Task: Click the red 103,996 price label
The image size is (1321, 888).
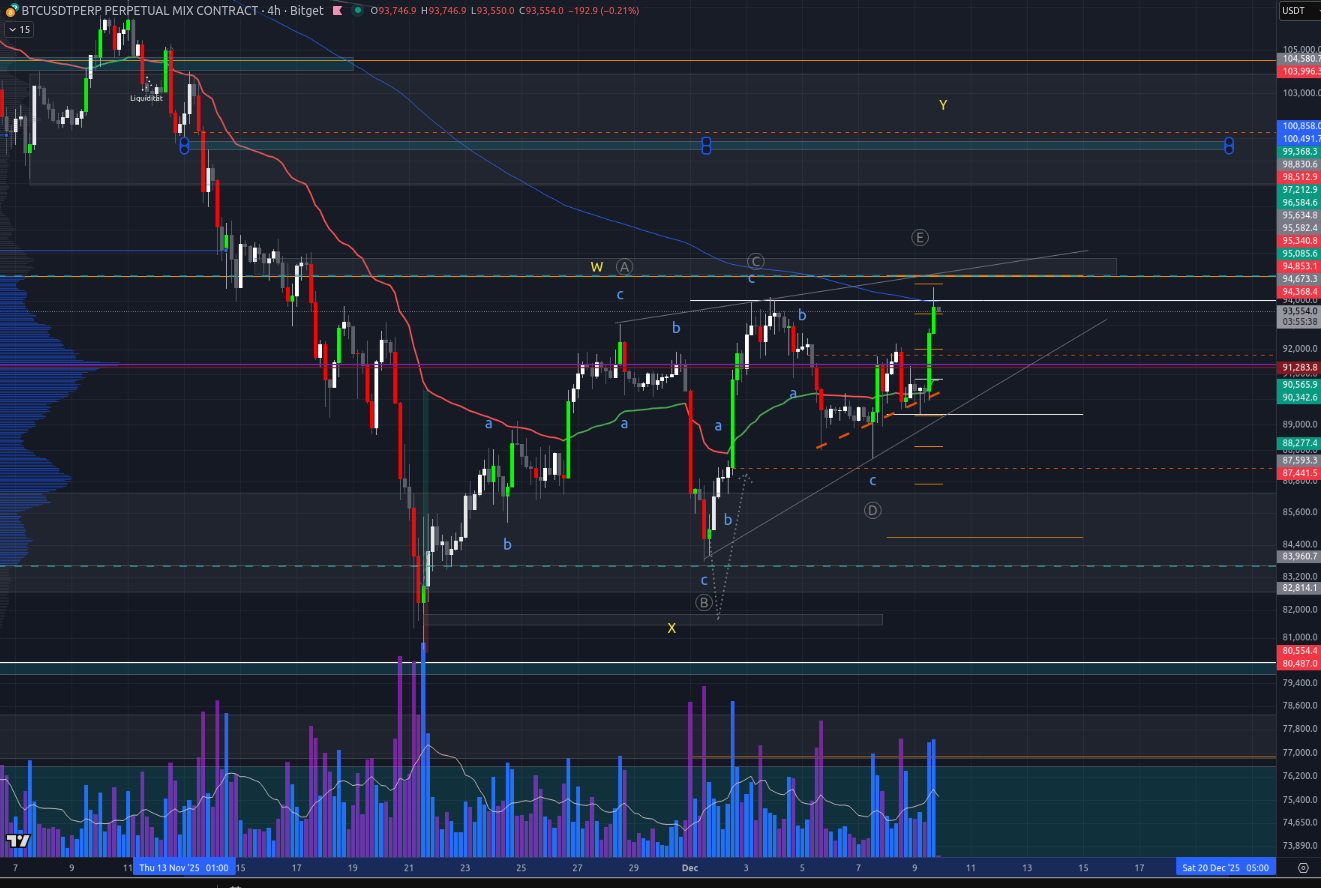Action: click(1299, 71)
